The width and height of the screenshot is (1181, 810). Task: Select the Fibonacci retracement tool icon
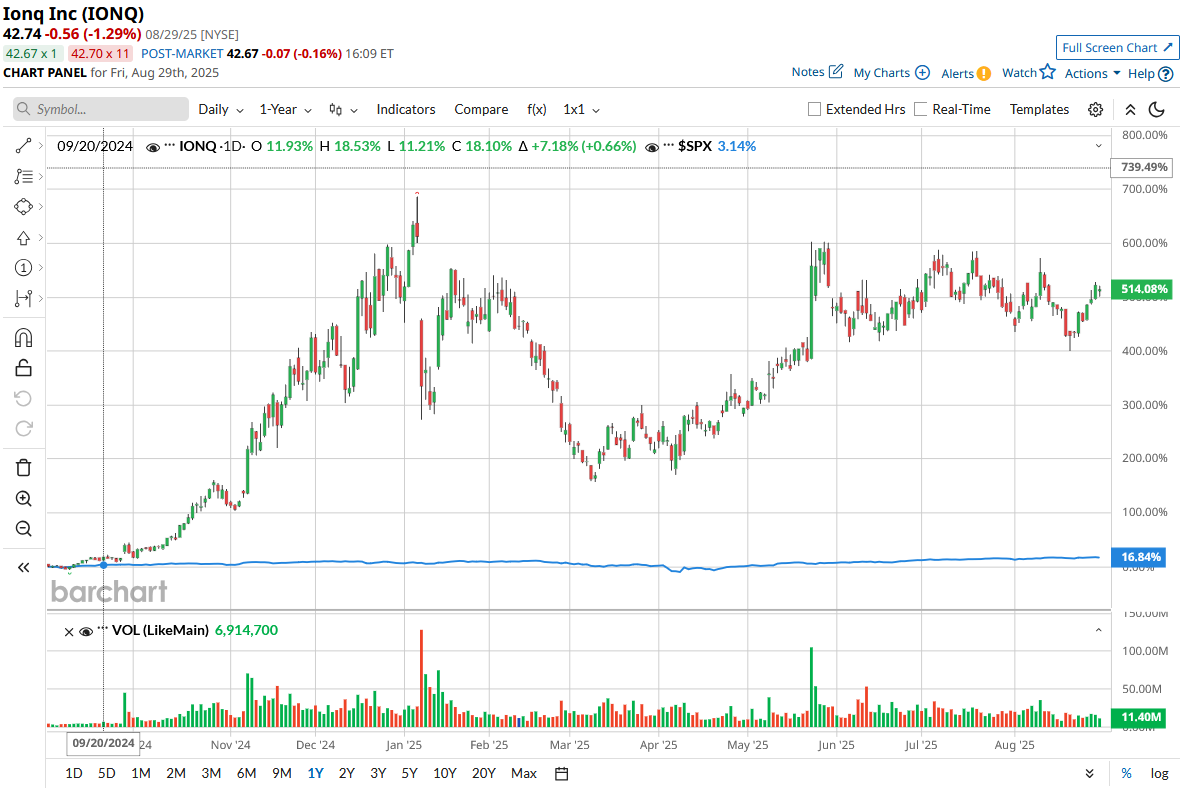point(23,176)
